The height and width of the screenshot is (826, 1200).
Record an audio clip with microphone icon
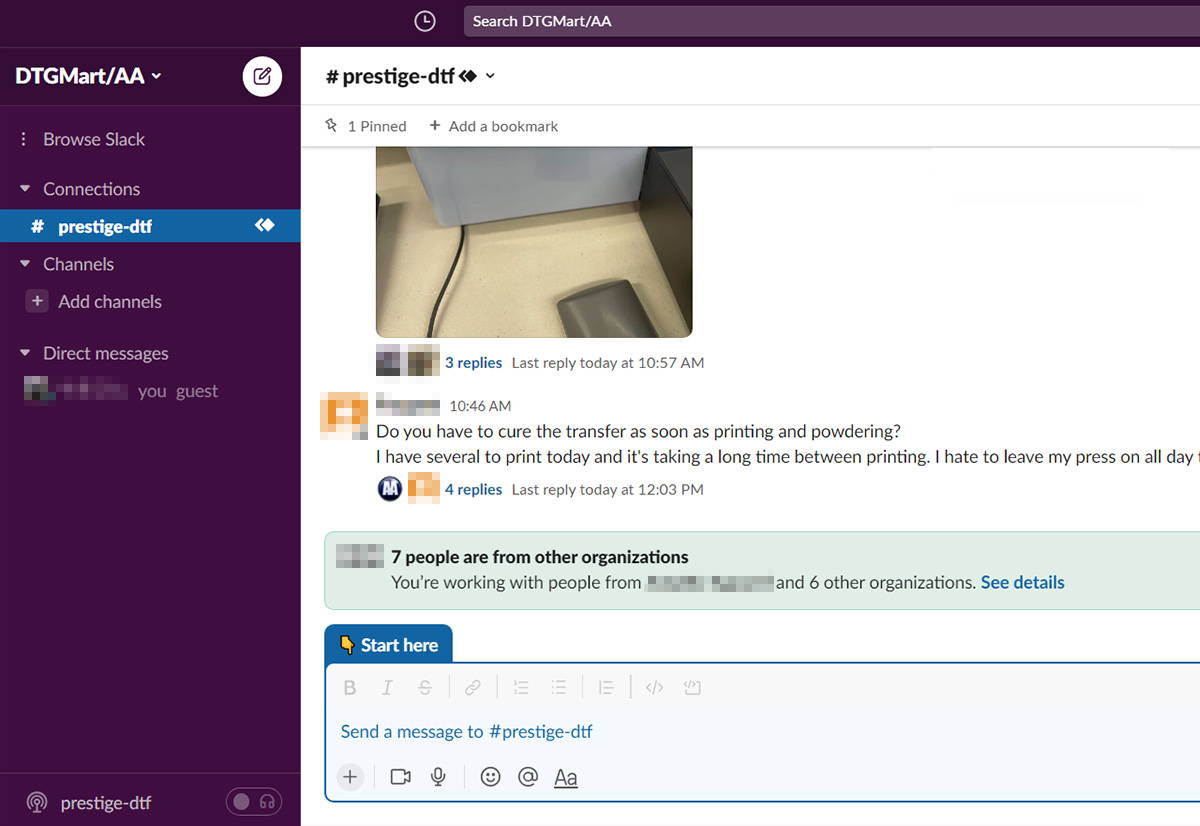click(438, 777)
